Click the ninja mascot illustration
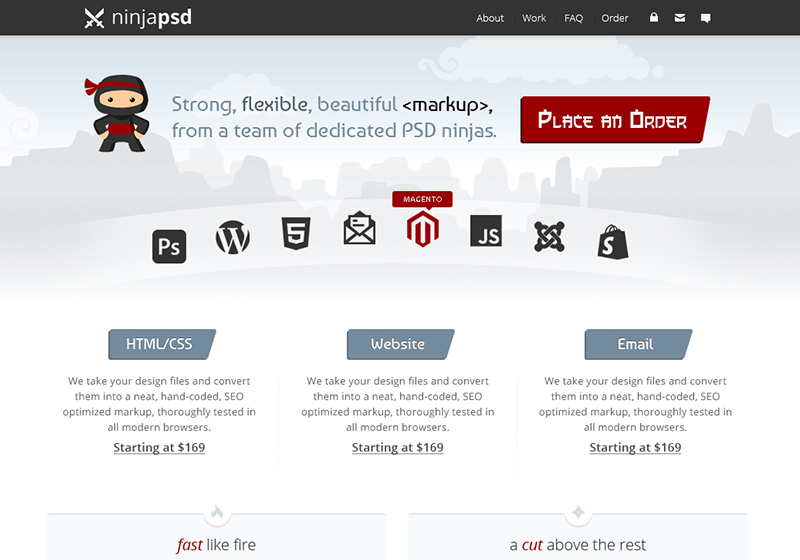Screen dimensions: 800x560 point(119,113)
